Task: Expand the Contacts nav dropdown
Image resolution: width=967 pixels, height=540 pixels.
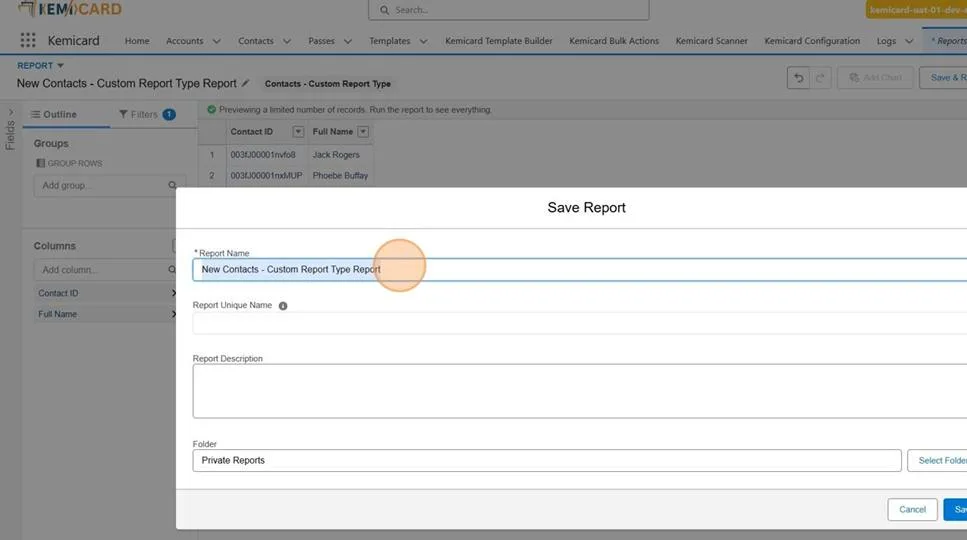Action: (287, 41)
